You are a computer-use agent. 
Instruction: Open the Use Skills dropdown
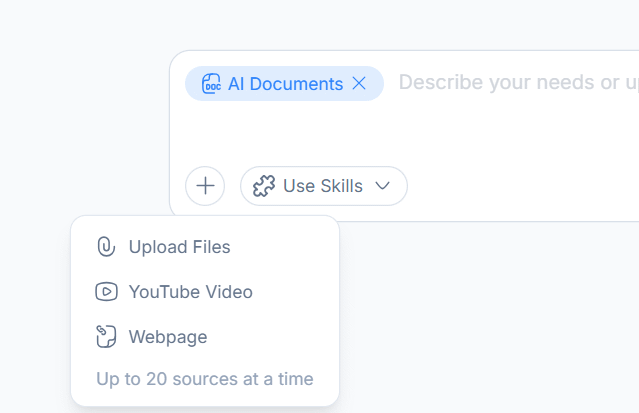(x=324, y=186)
